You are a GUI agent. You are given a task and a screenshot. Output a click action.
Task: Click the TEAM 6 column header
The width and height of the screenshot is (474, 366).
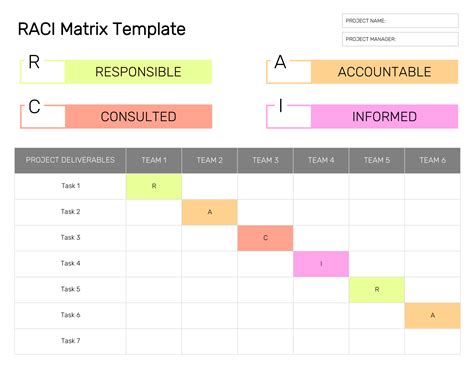(433, 160)
